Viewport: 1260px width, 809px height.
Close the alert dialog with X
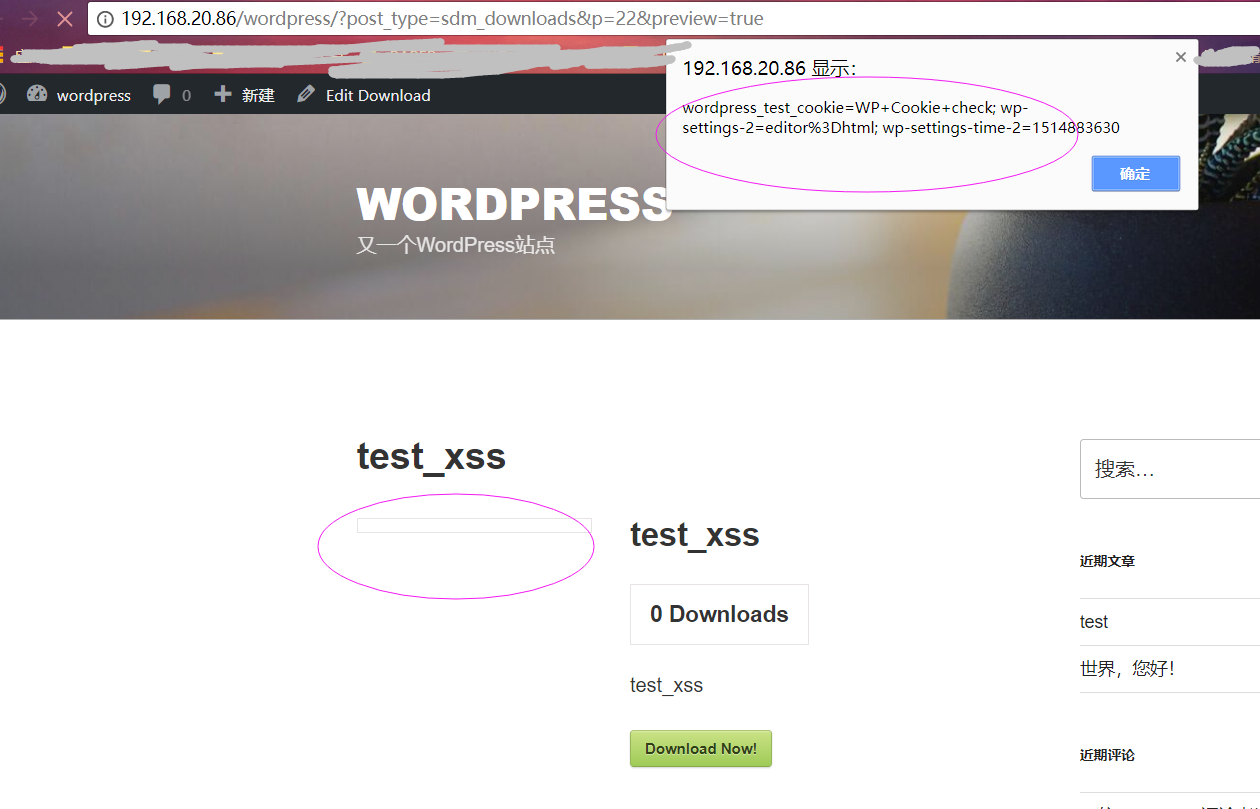[x=1181, y=57]
